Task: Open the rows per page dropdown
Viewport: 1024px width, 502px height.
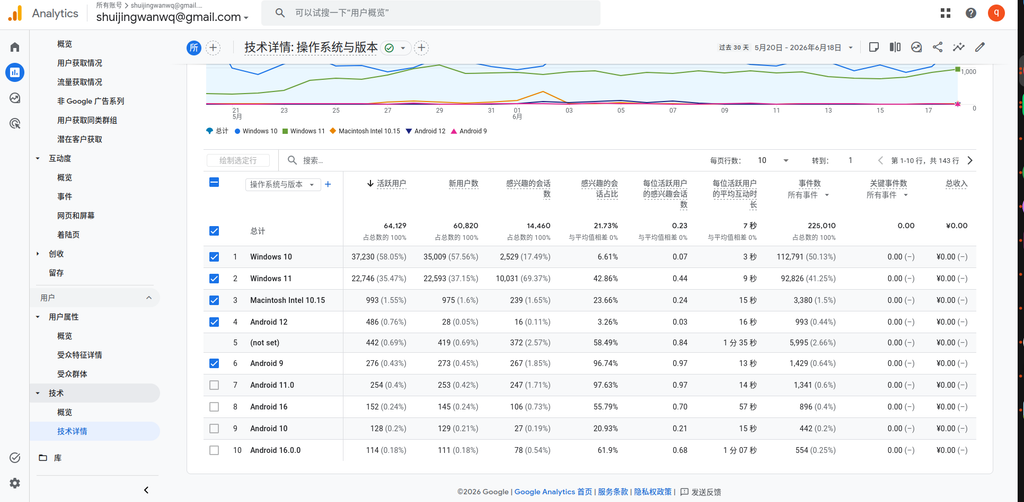Action: pos(773,160)
